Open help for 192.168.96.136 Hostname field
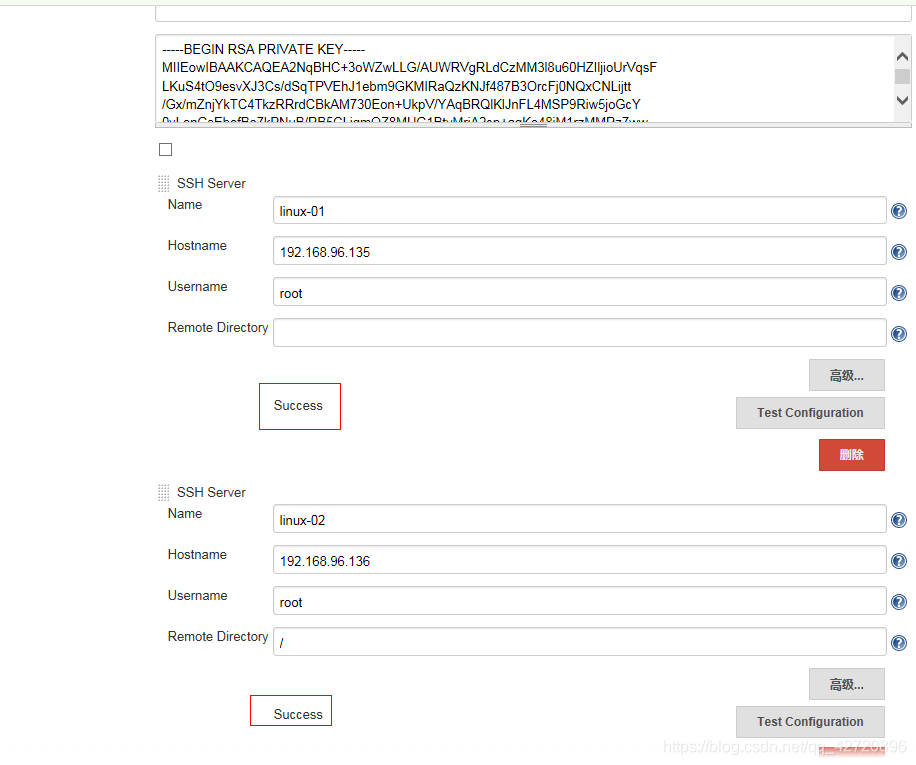Screen dimensions: 916x765 click(x=898, y=561)
